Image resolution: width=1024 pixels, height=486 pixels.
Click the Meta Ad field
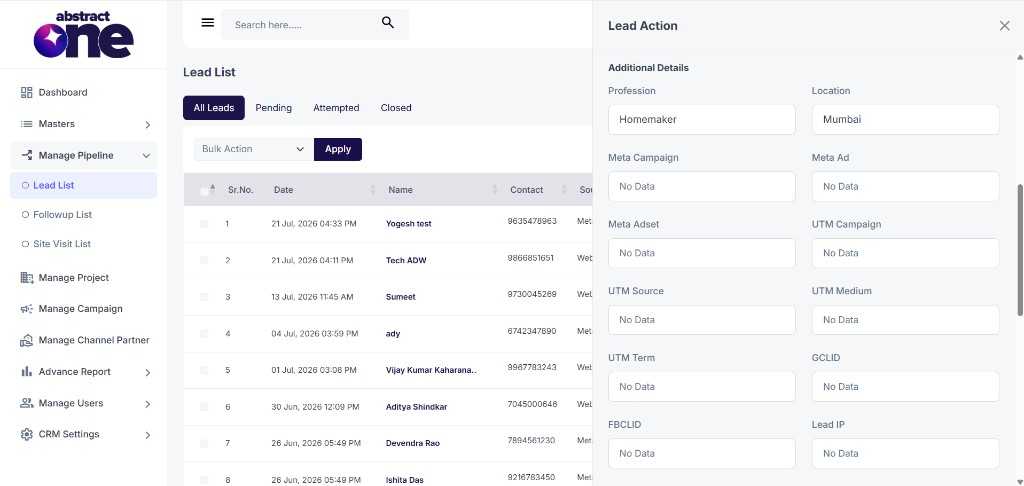(905, 186)
